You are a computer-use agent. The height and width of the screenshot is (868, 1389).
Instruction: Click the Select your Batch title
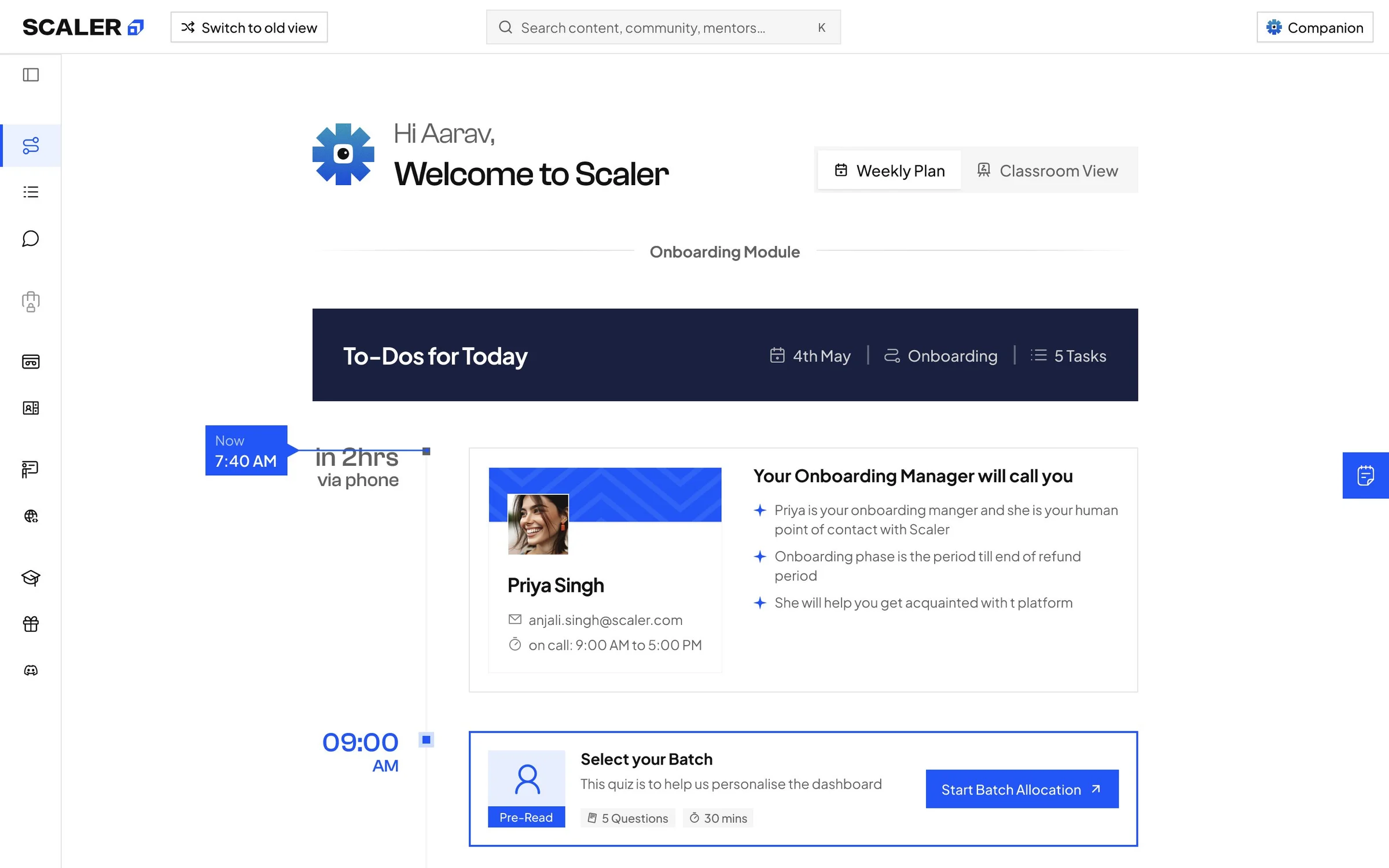point(646,759)
